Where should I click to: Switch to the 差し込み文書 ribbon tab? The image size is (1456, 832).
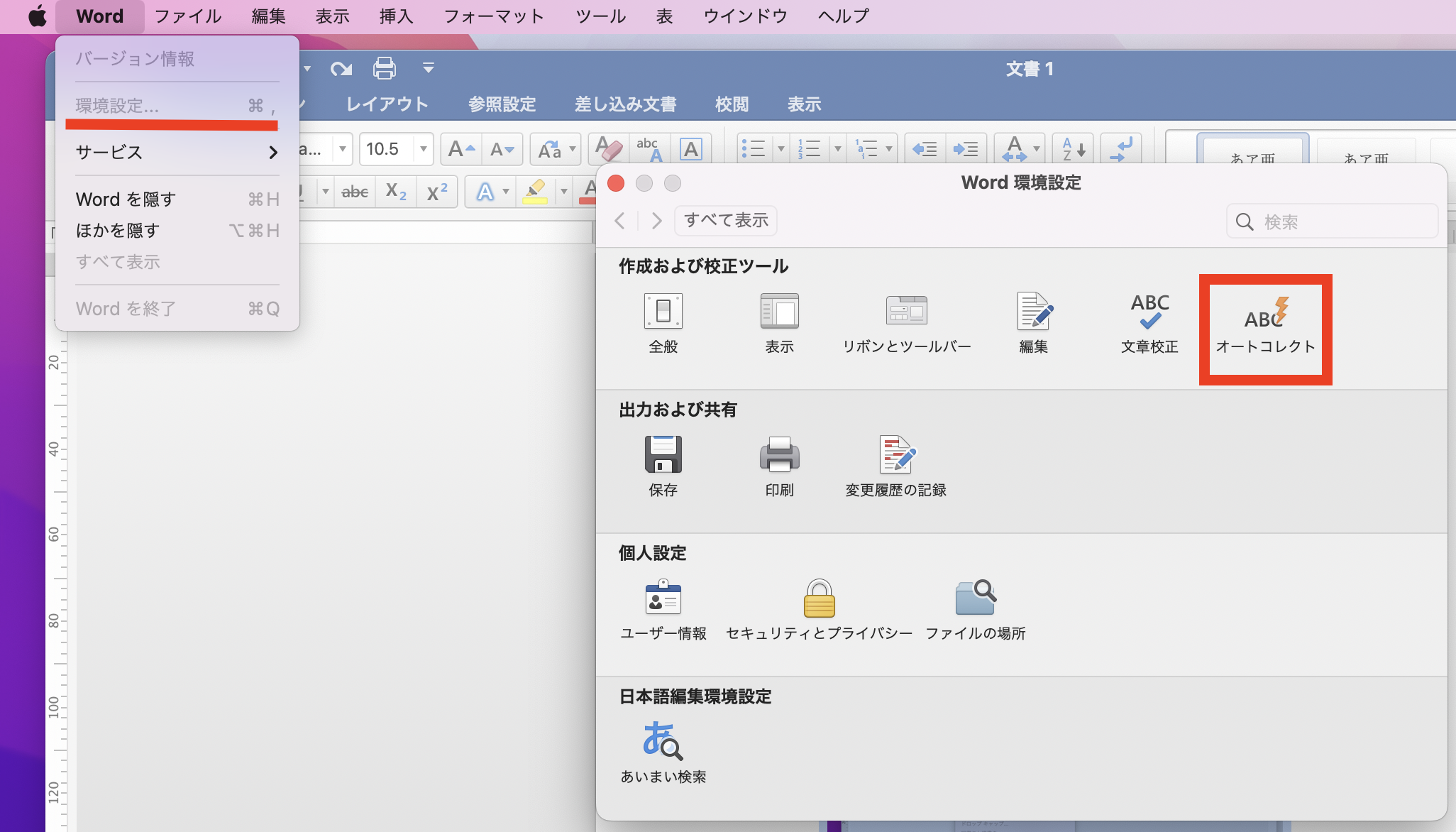tap(625, 104)
